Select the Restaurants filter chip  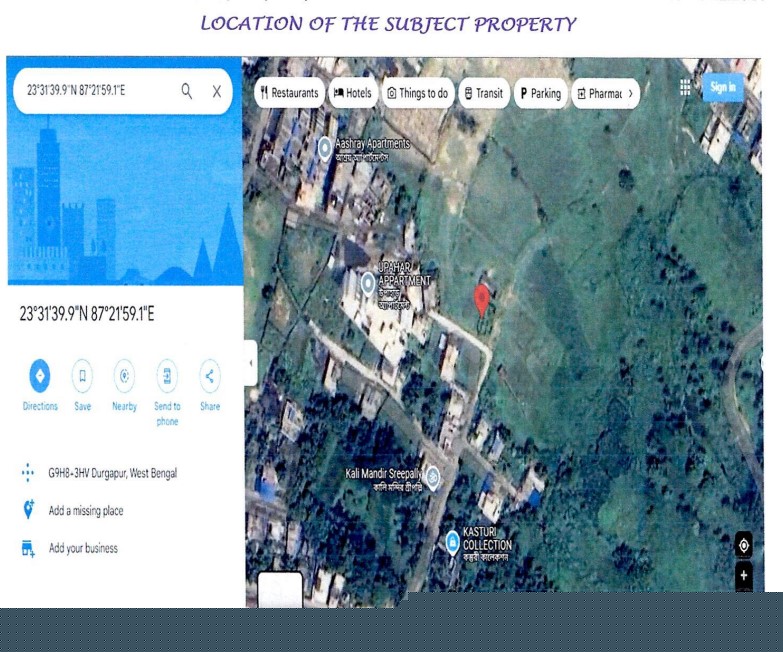(x=289, y=93)
